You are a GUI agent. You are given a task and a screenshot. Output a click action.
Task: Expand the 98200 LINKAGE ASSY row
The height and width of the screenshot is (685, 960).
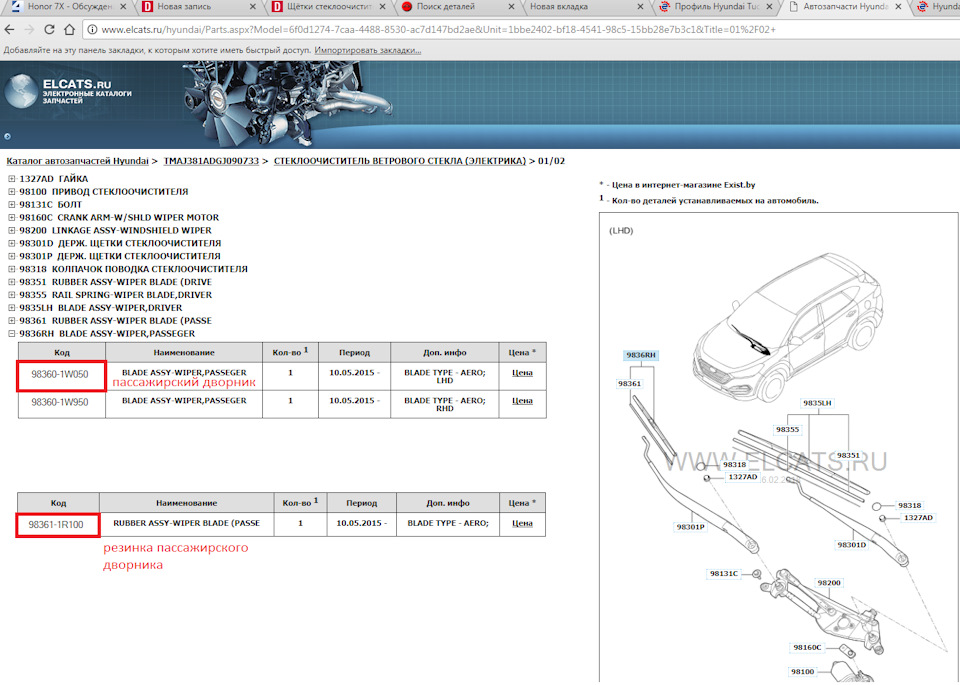(12, 230)
